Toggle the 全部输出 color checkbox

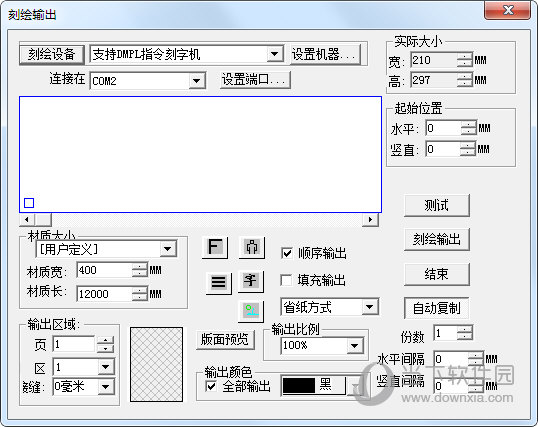coord(211,386)
